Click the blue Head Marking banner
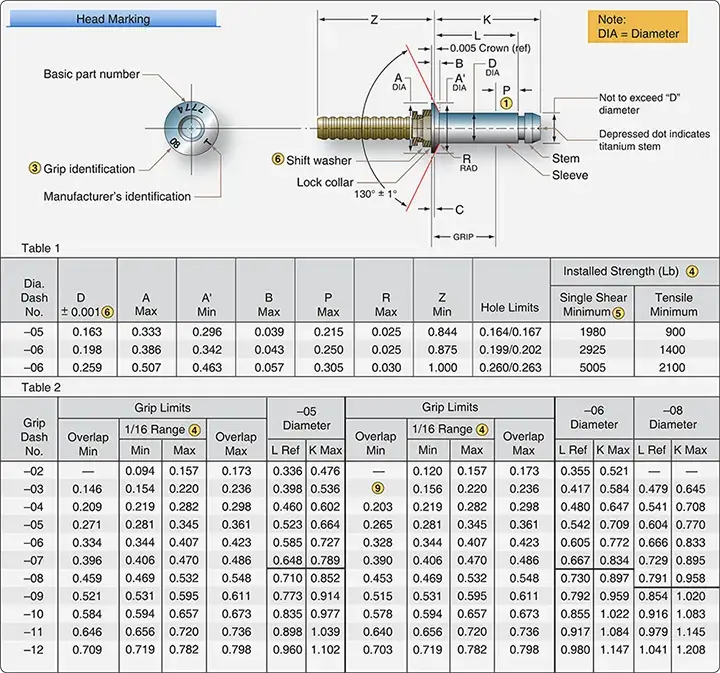 (x=113, y=19)
